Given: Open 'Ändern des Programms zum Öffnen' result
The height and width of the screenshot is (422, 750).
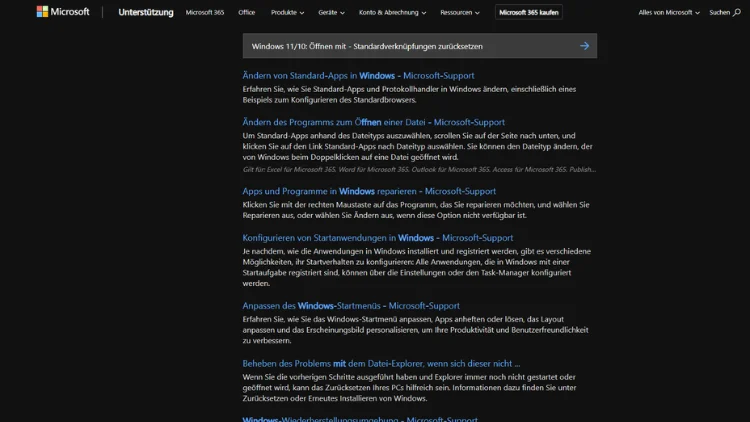Looking at the screenshot, I should pos(374,122).
